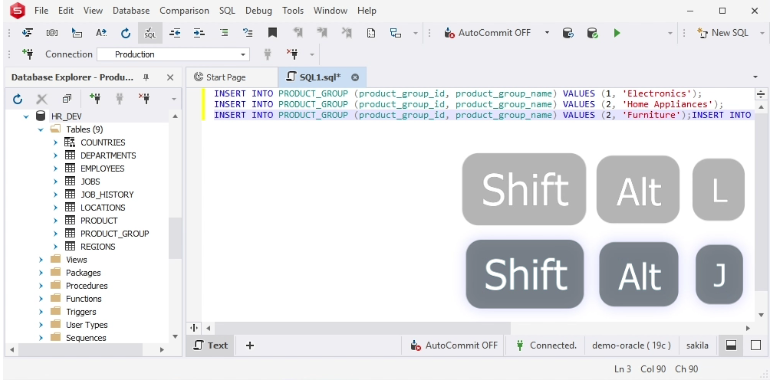
Task: Collapse the HR_DEV schema node
Action: click(x=27, y=117)
